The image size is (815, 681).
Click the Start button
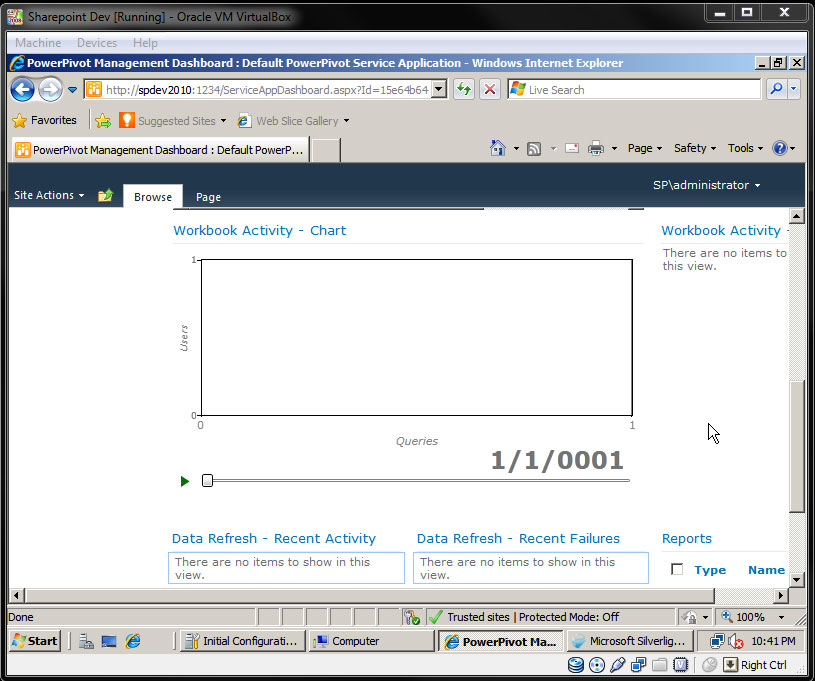coord(35,641)
